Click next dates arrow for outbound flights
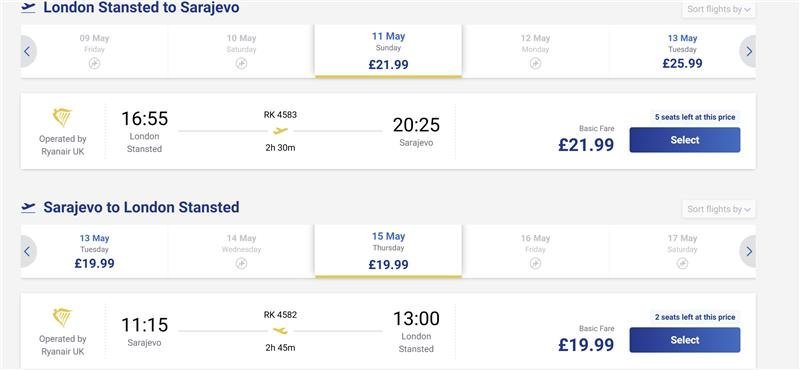This screenshot has height=370, width=800. [748, 52]
